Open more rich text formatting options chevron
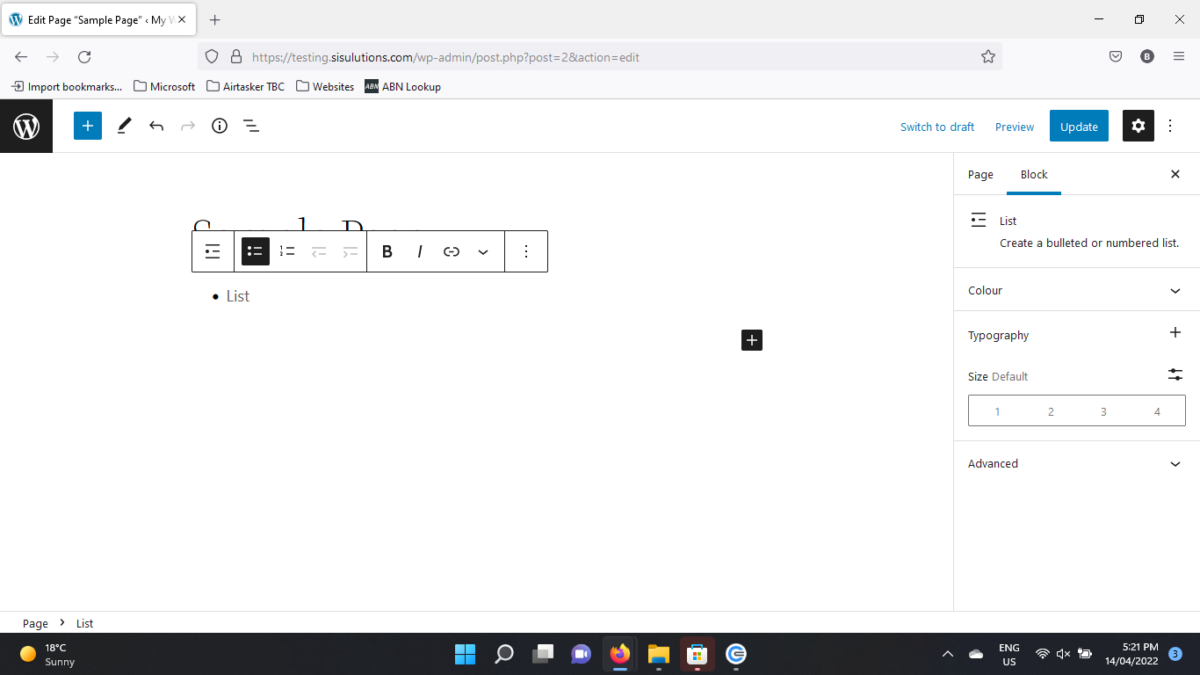The width and height of the screenshot is (1200, 675). click(x=483, y=251)
